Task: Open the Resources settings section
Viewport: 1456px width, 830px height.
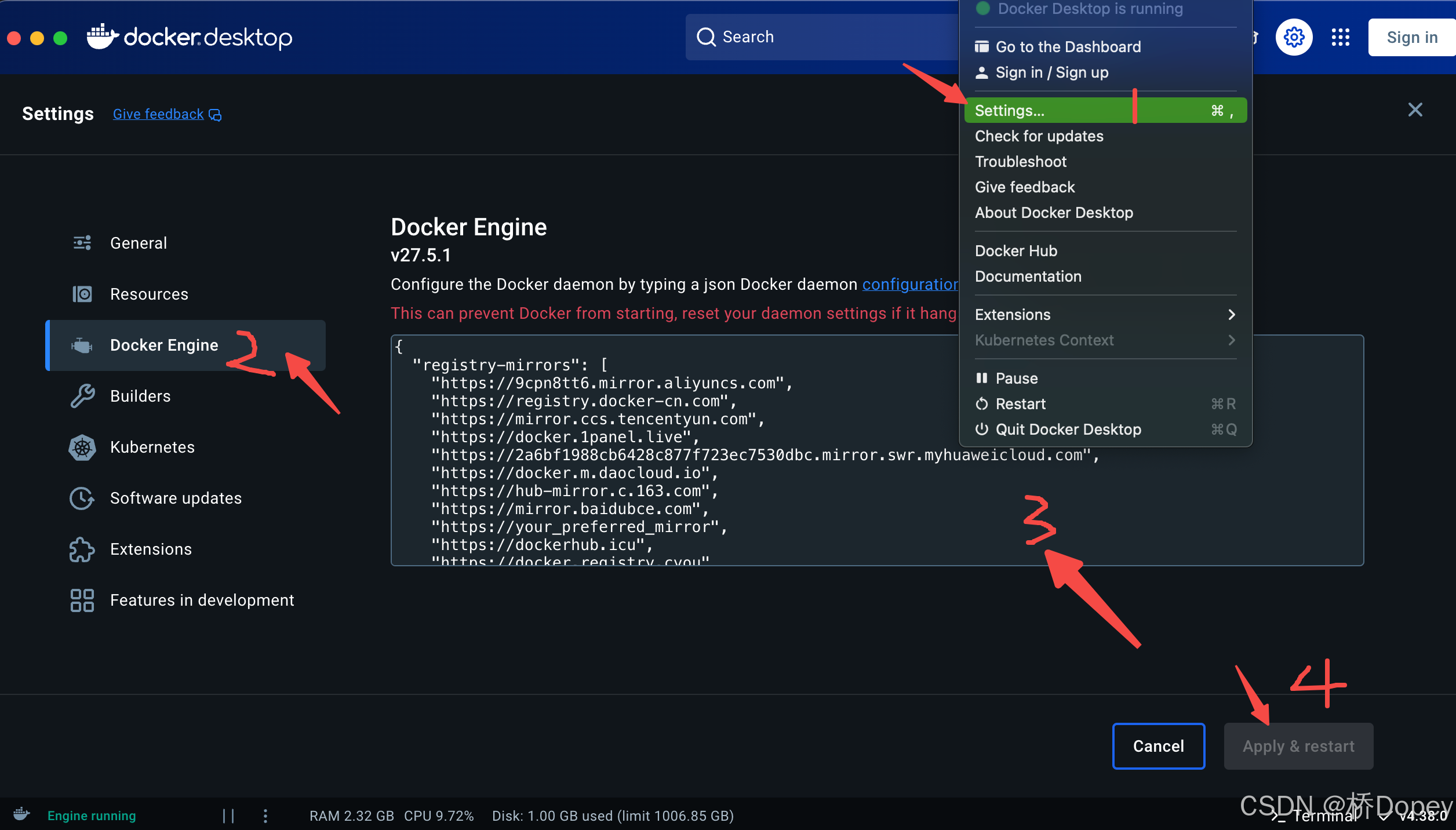Action: click(x=149, y=294)
